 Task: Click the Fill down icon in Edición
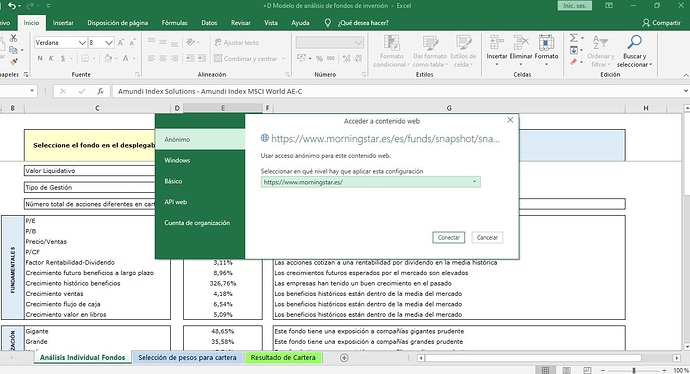(574, 50)
